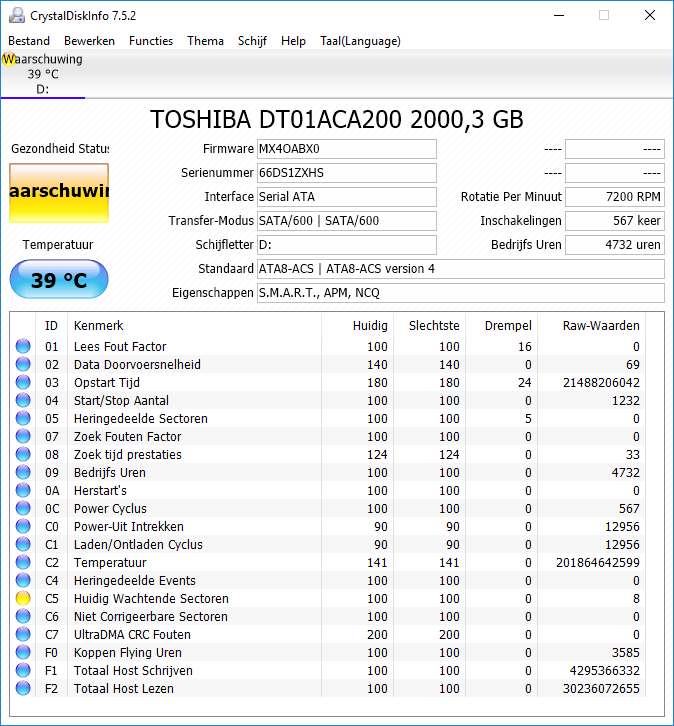The image size is (674, 726).
Task: Click the CrystalDiskInfo title bar app icon
Action: point(17,15)
